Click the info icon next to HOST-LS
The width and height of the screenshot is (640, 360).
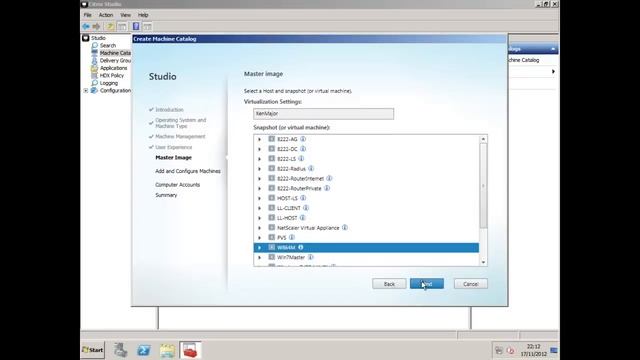pos(303,198)
